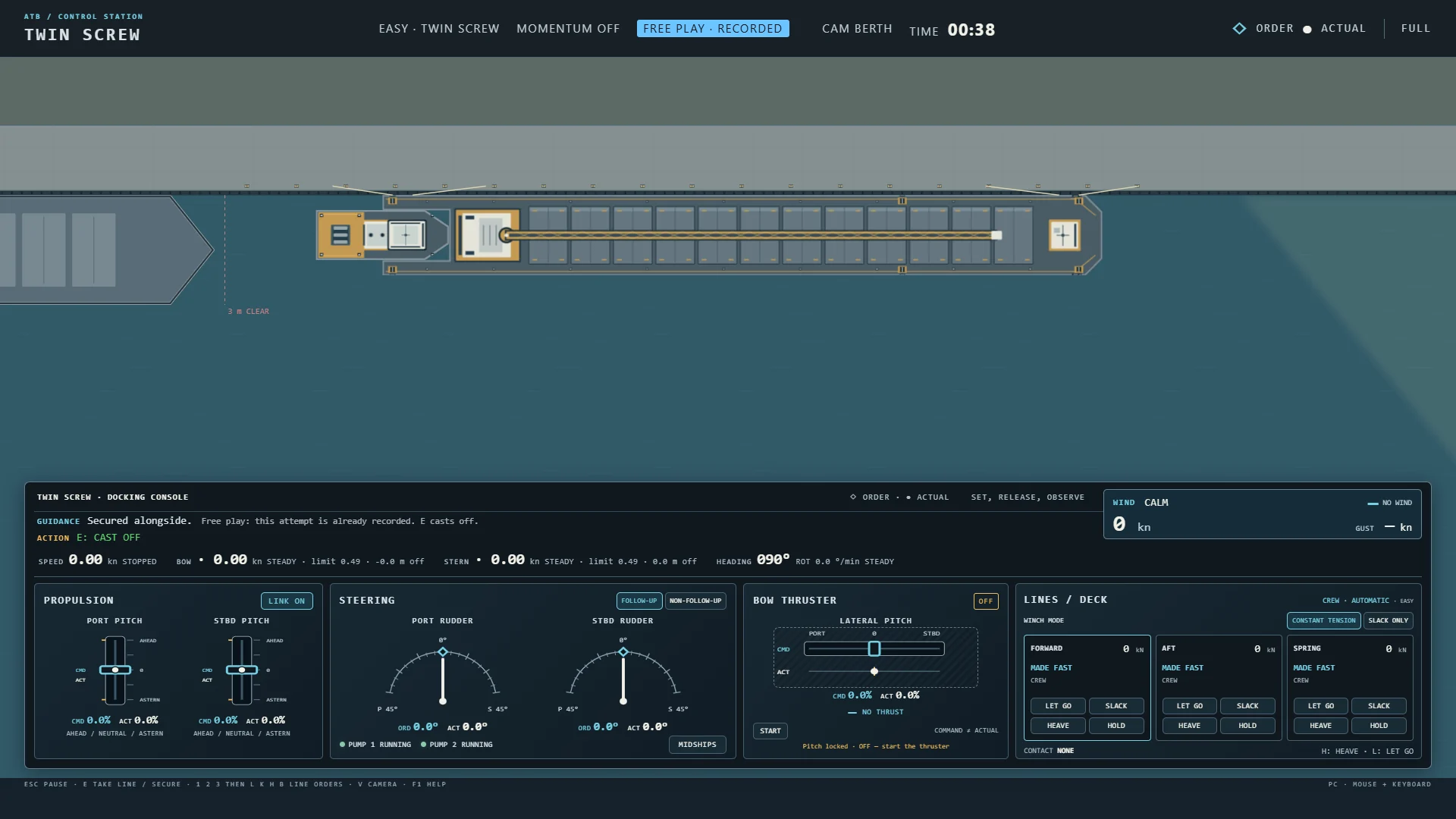Click SLACK on the Aft line
This screenshot has height=819, width=1456.
1247,706
